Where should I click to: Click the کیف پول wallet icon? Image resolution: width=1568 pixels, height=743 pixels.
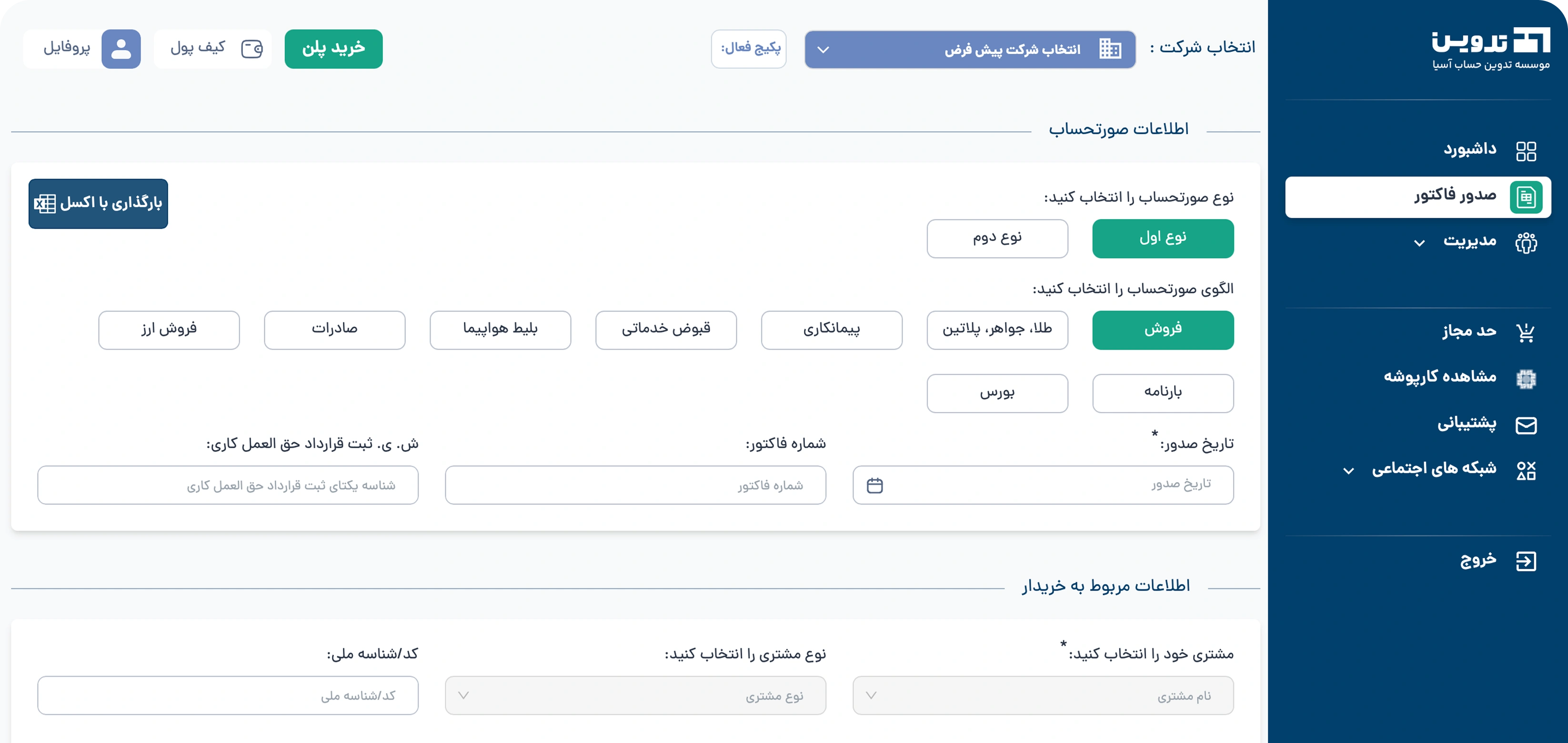(252, 49)
